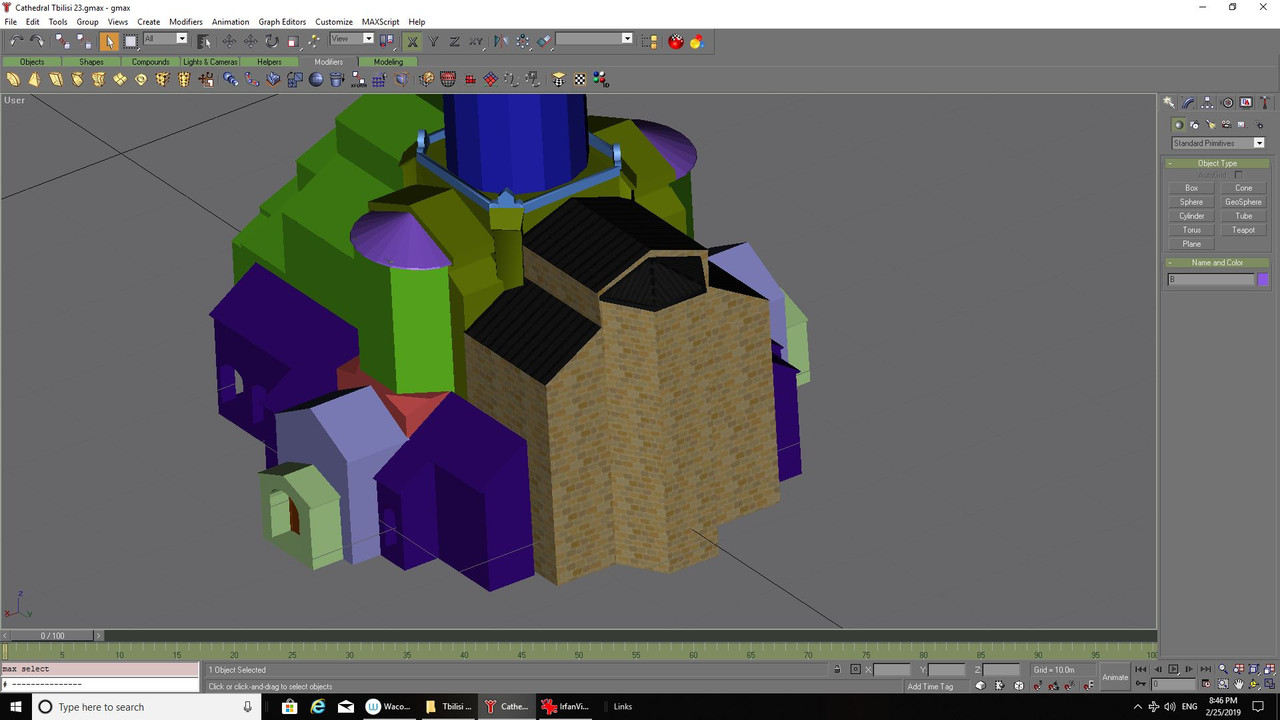Click the purple object color swatch
Viewport: 1280px width, 720px height.
pyautogui.click(x=1263, y=280)
